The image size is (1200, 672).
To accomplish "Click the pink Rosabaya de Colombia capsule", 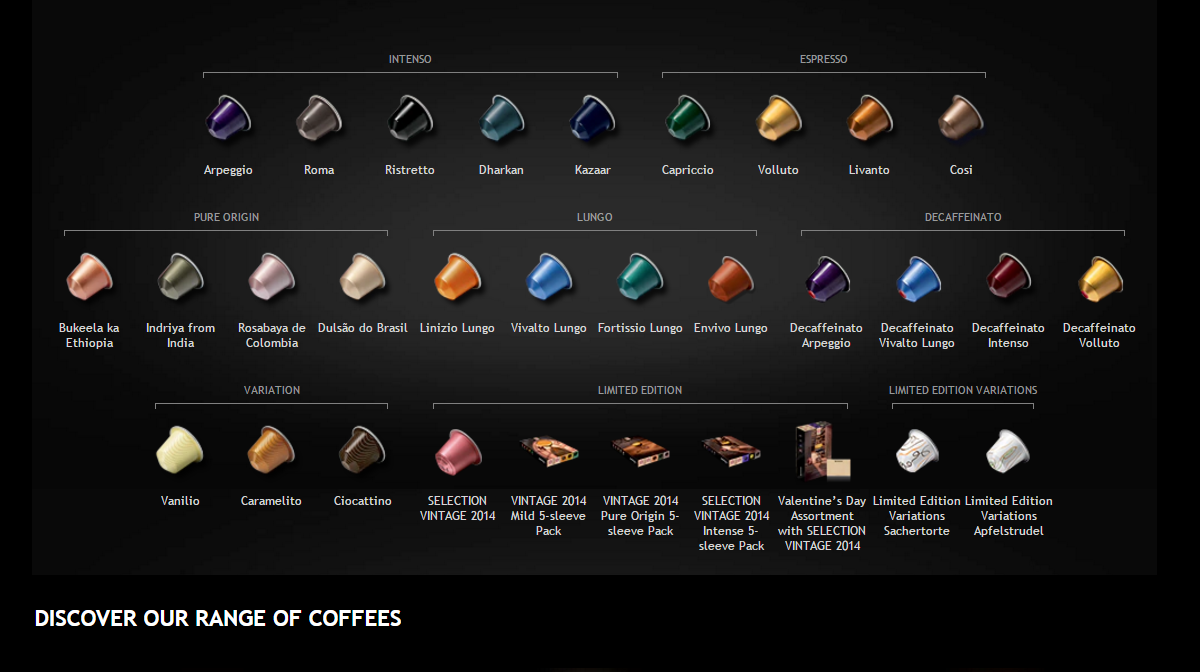I will (x=272, y=276).
